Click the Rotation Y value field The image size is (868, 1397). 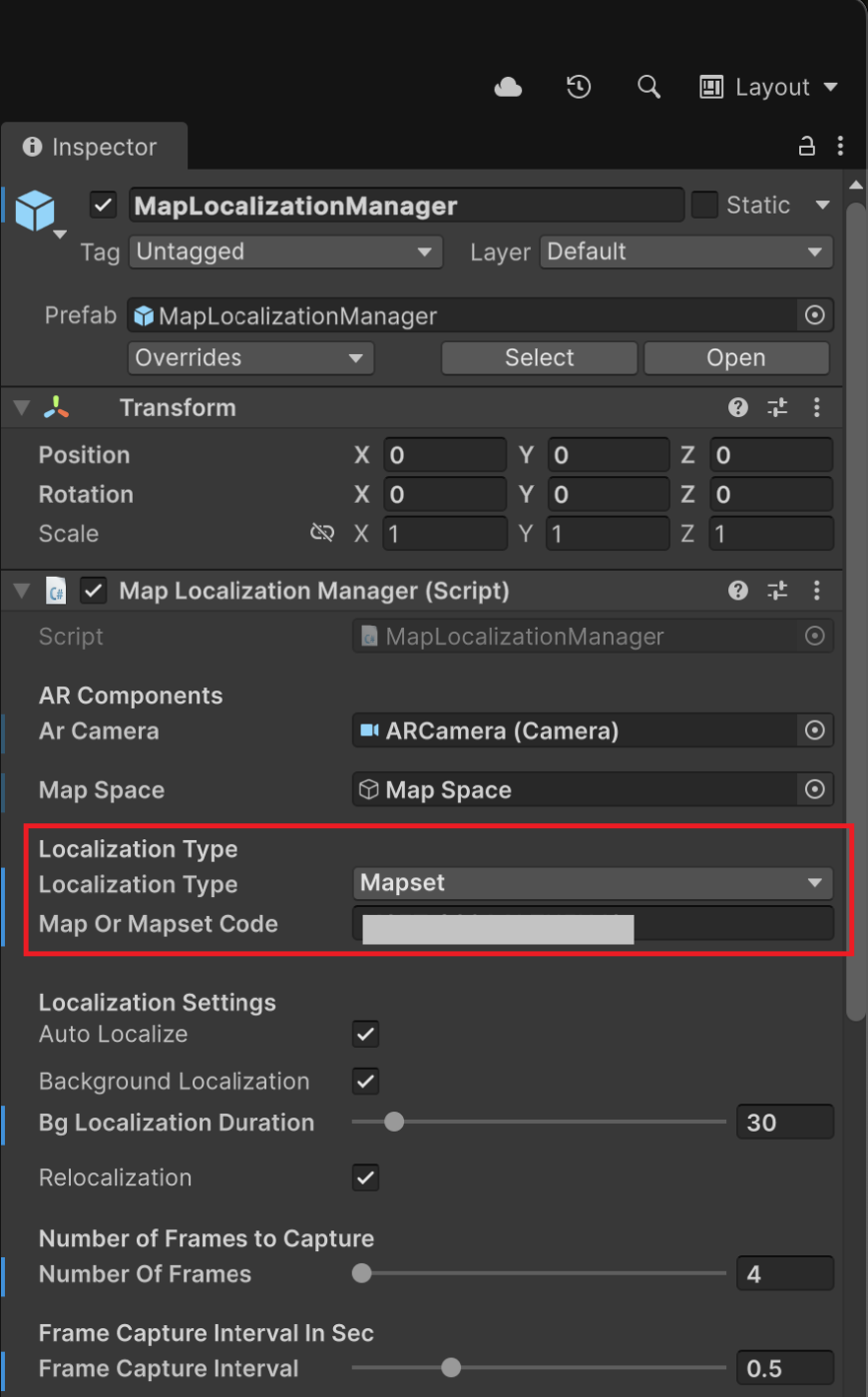(x=609, y=494)
